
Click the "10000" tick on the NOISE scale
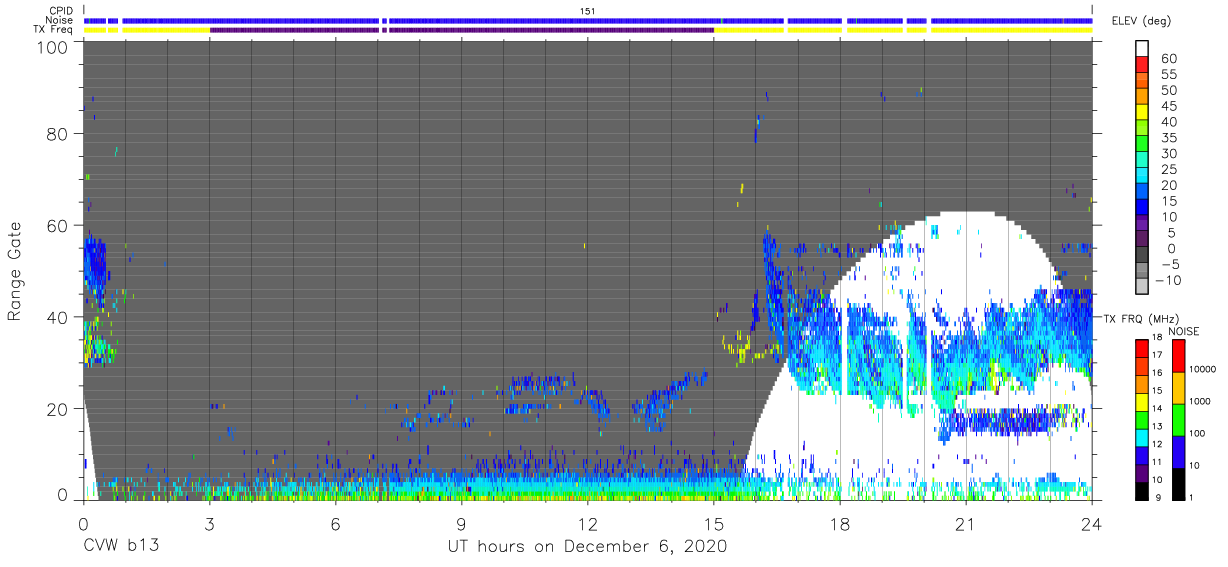click(x=1203, y=369)
